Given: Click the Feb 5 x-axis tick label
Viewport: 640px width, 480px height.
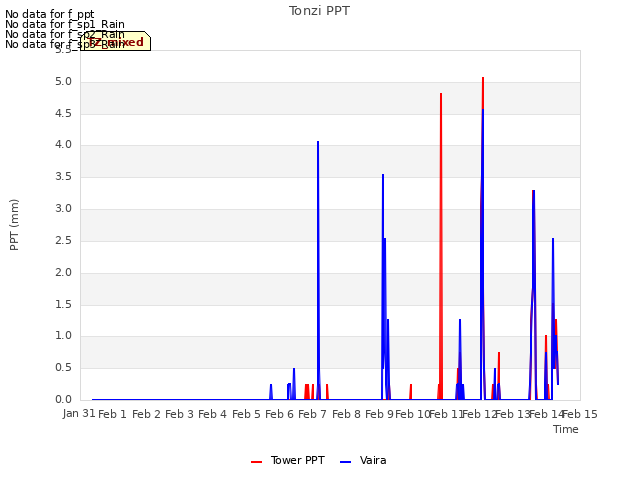Looking at the screenshot, I should click(x=247, y=414).
